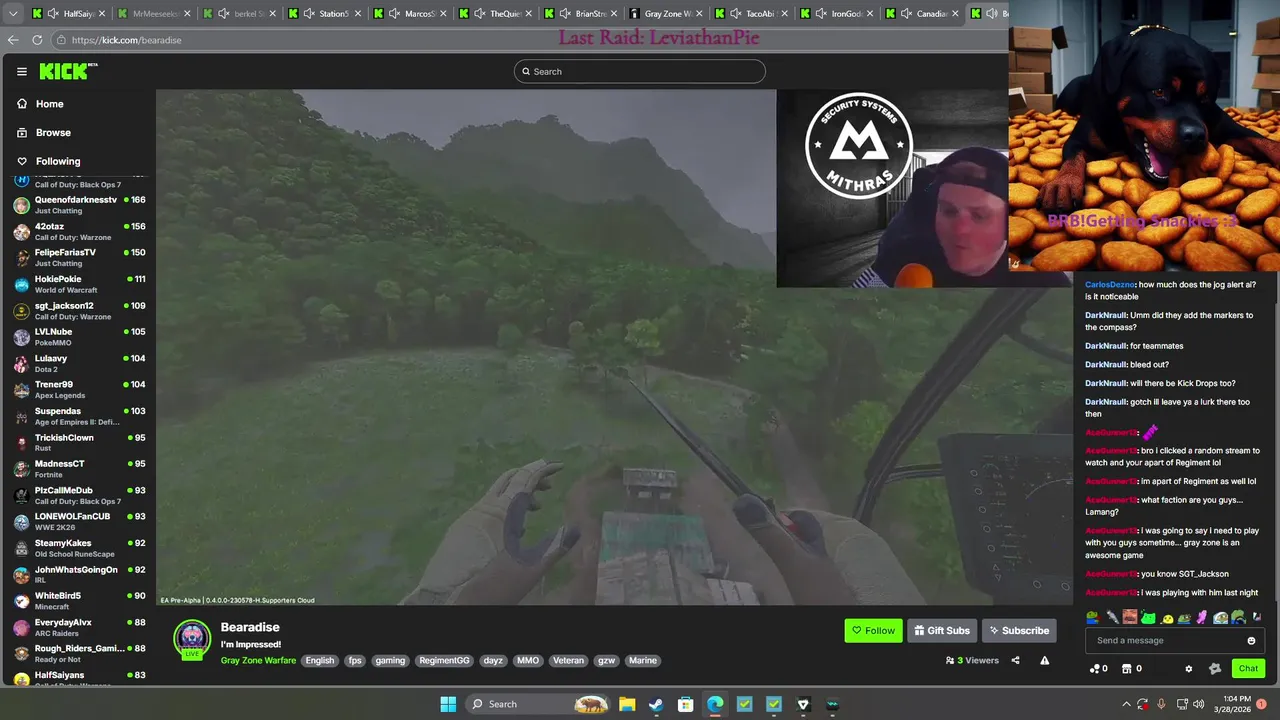Click the chat identity badge icon
Viewport: 1280px width, 720px height.
click(1215, 669)
